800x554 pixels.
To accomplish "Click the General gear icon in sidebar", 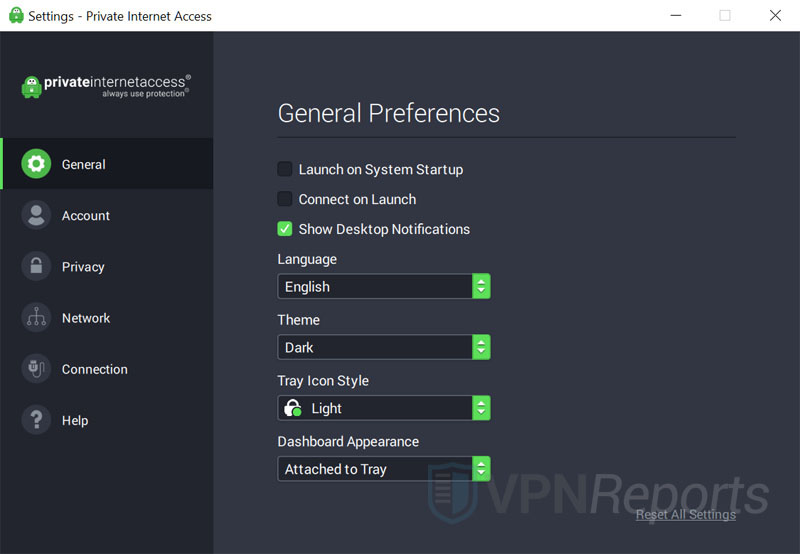I will [x=36, y=164].
